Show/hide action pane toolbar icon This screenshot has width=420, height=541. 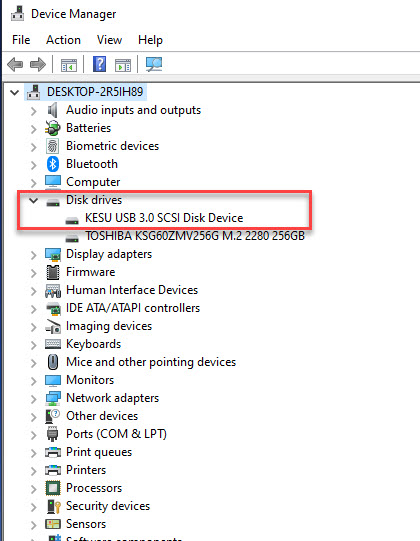tap(123, 65)
